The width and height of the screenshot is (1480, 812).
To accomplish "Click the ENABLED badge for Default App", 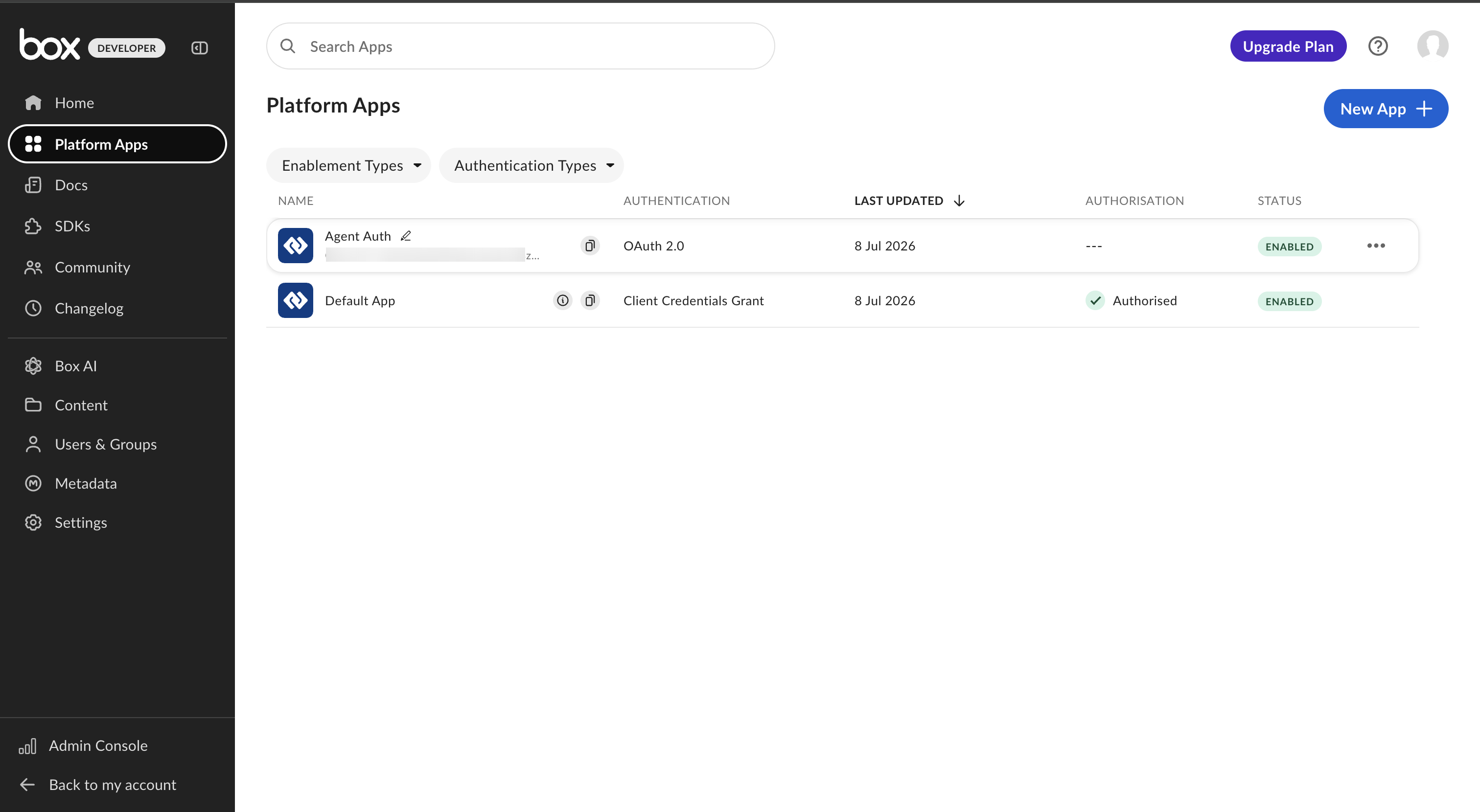I will pos(1289,301).
